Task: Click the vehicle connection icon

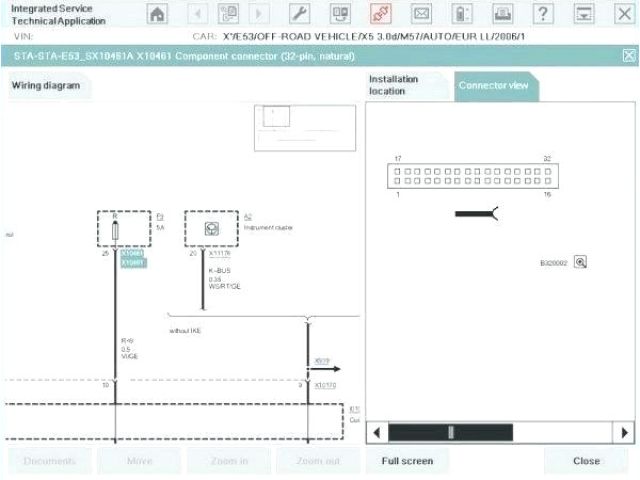Action: coord(380,14)
